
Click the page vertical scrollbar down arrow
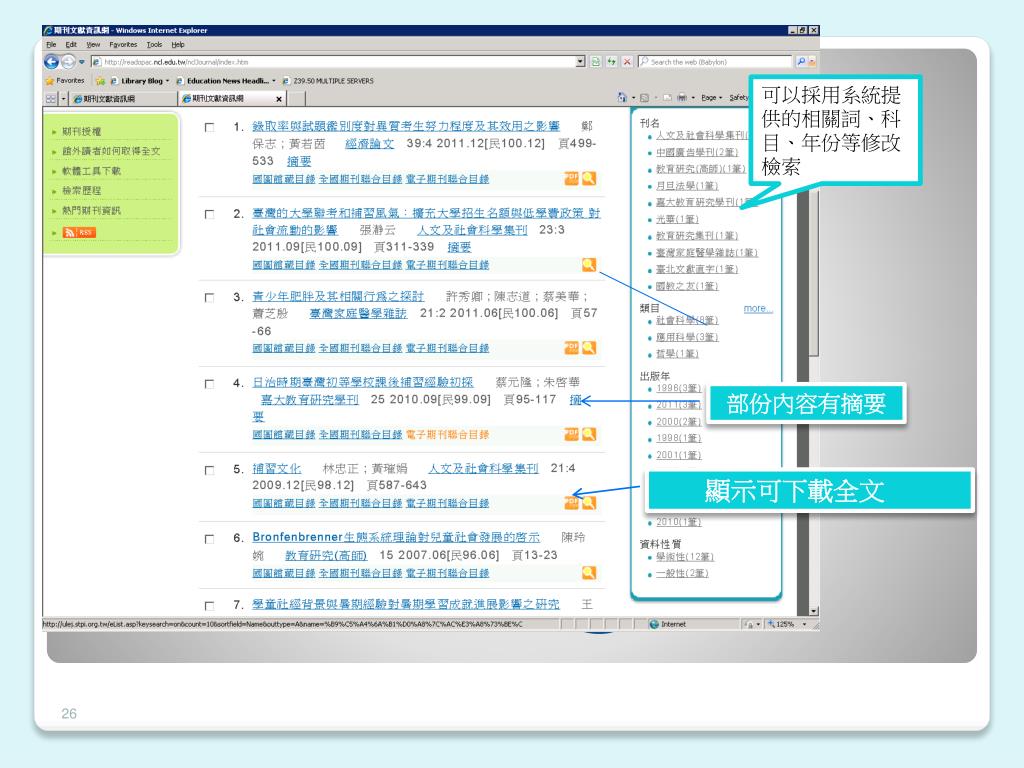[813, 611]
